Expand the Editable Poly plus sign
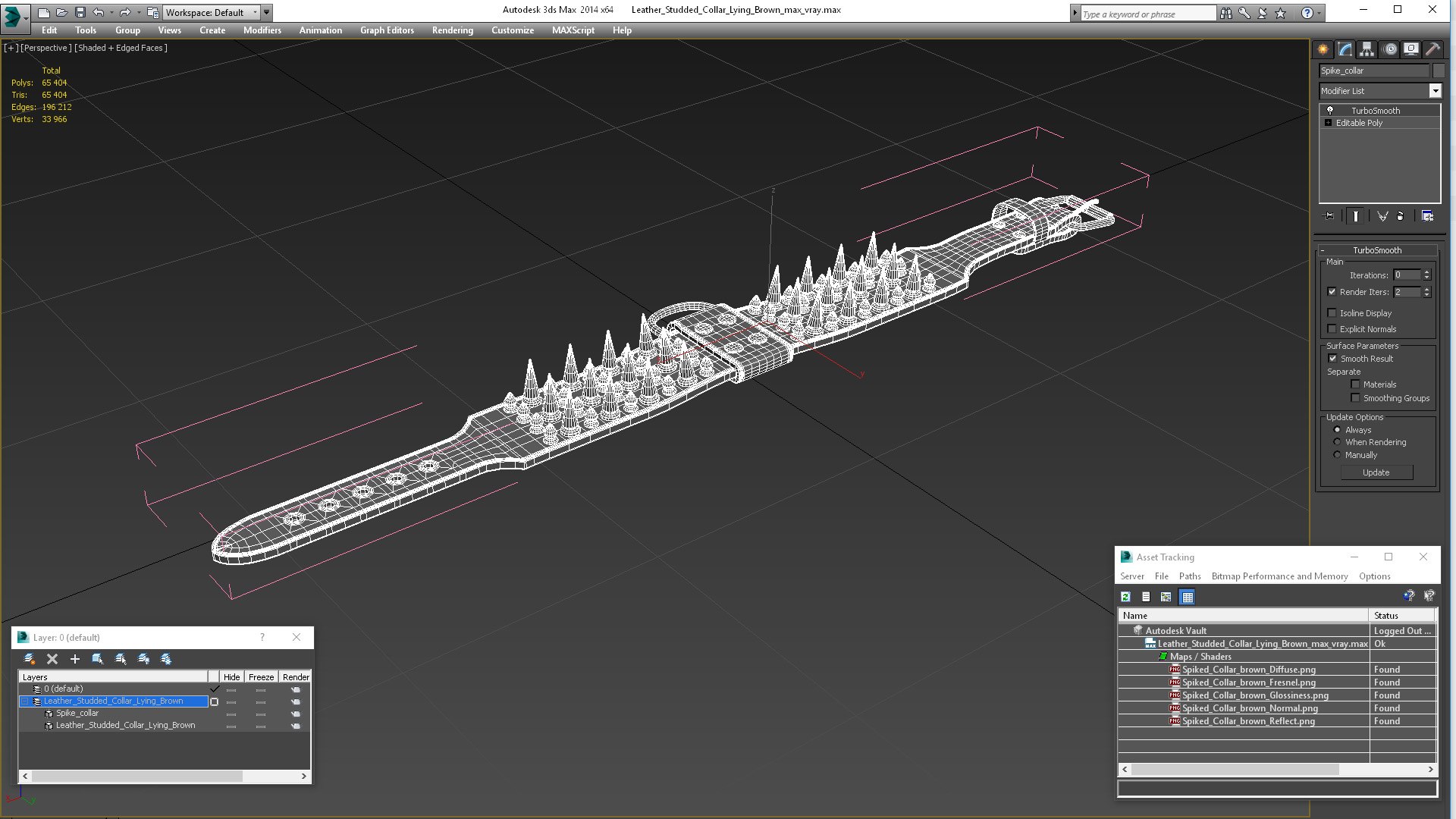1456x819 pixels. pos(1328,123)
